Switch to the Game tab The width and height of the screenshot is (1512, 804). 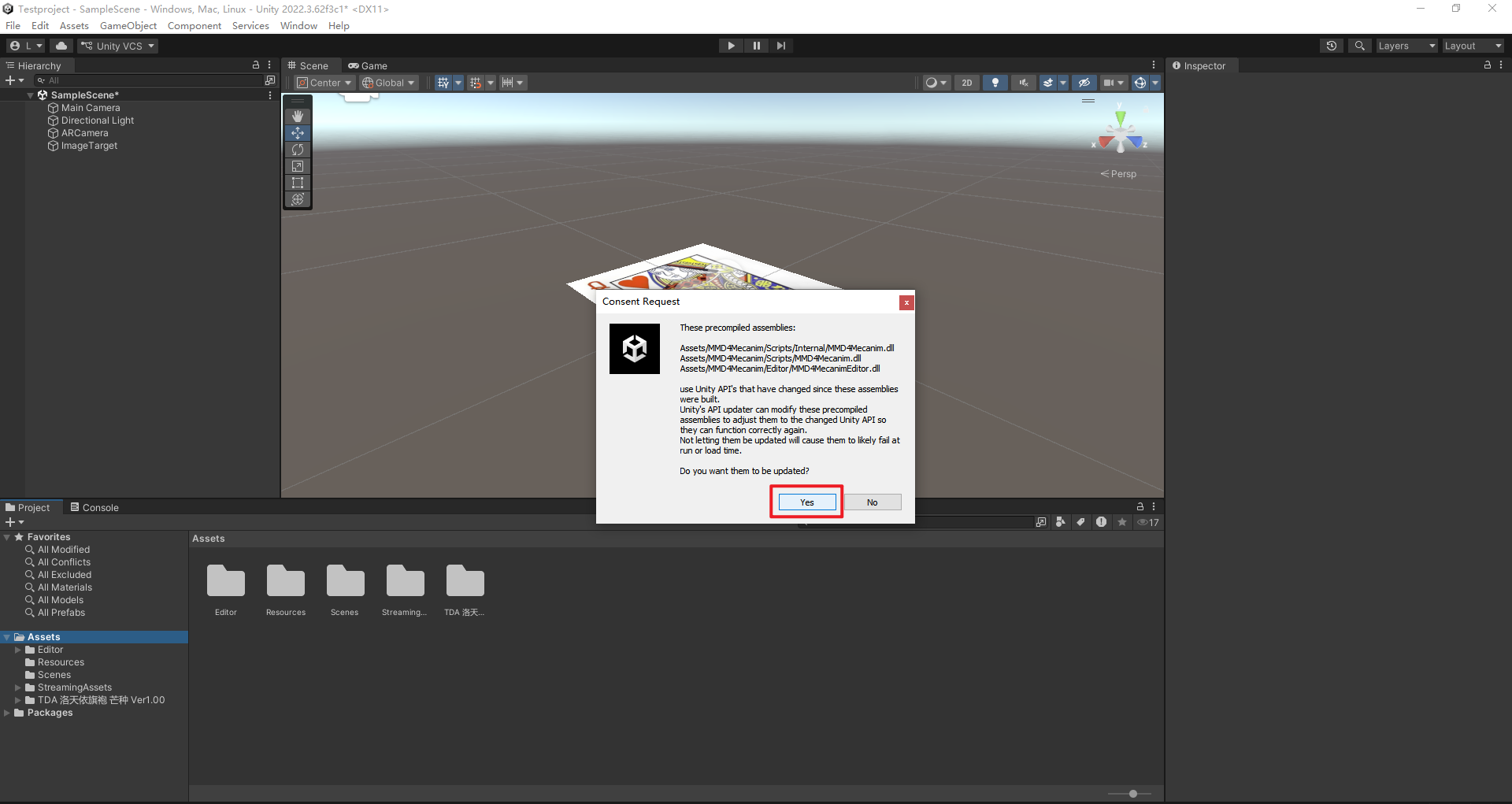(x=368, y=66)
